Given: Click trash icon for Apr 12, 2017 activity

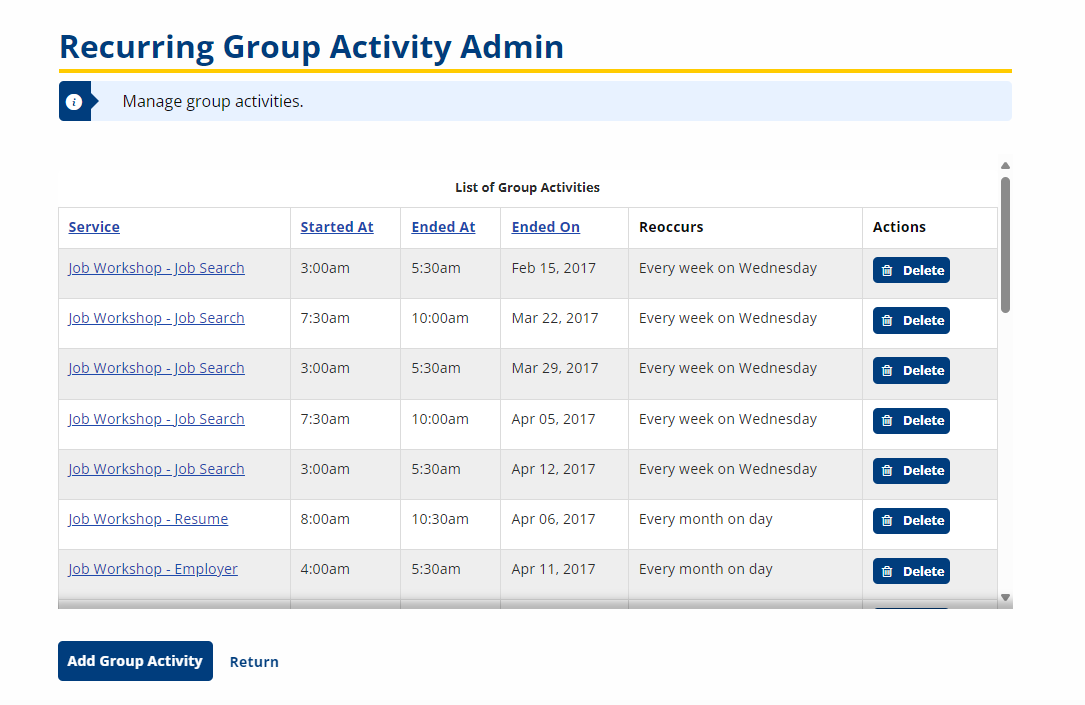Looking at the screenshot, I should (887, 471).
